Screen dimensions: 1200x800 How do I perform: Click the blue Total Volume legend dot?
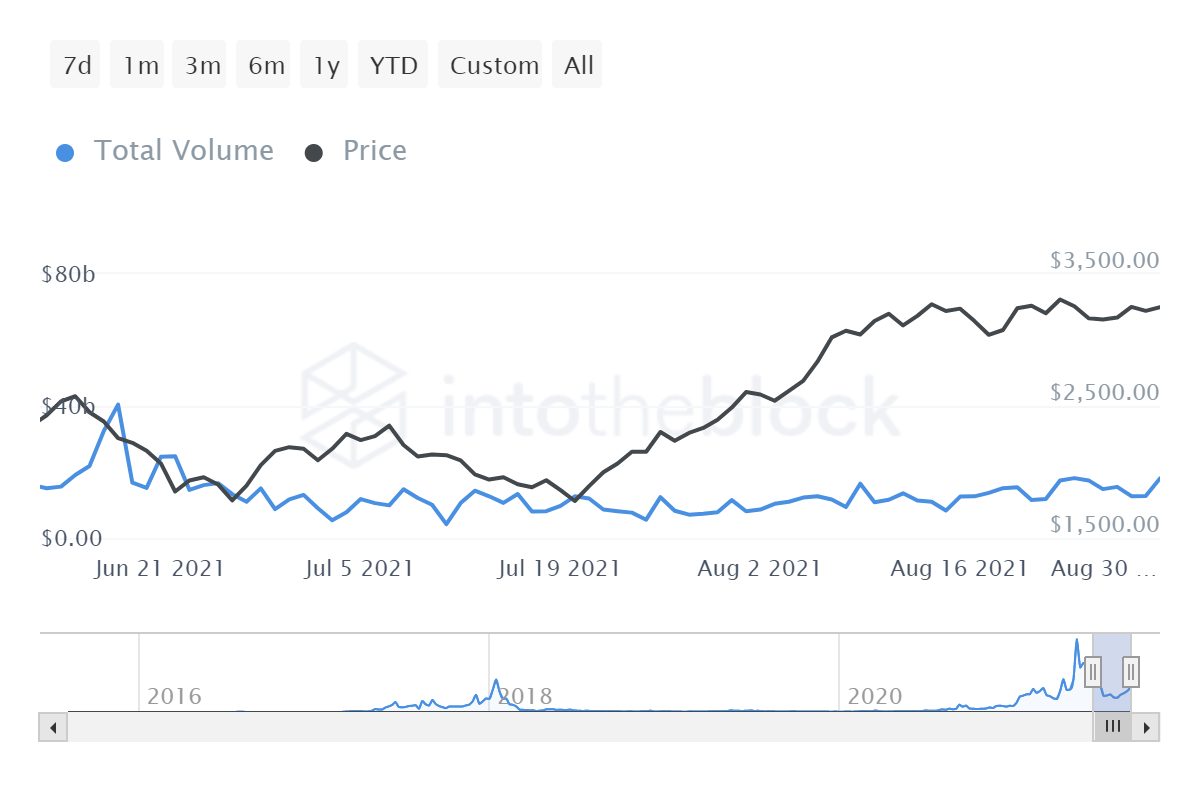pos(65,152)
